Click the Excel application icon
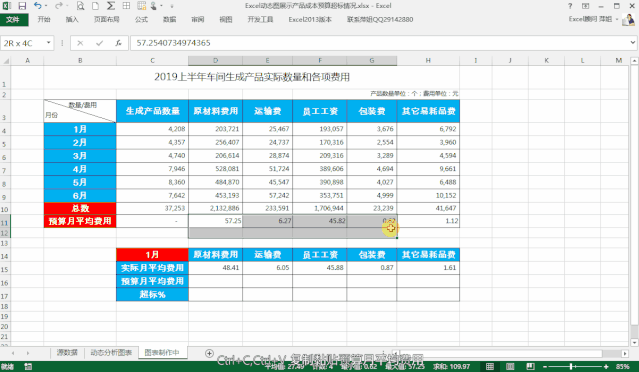Image resolution: width=639 pixels, height=372 pixels. pos(7,6)
